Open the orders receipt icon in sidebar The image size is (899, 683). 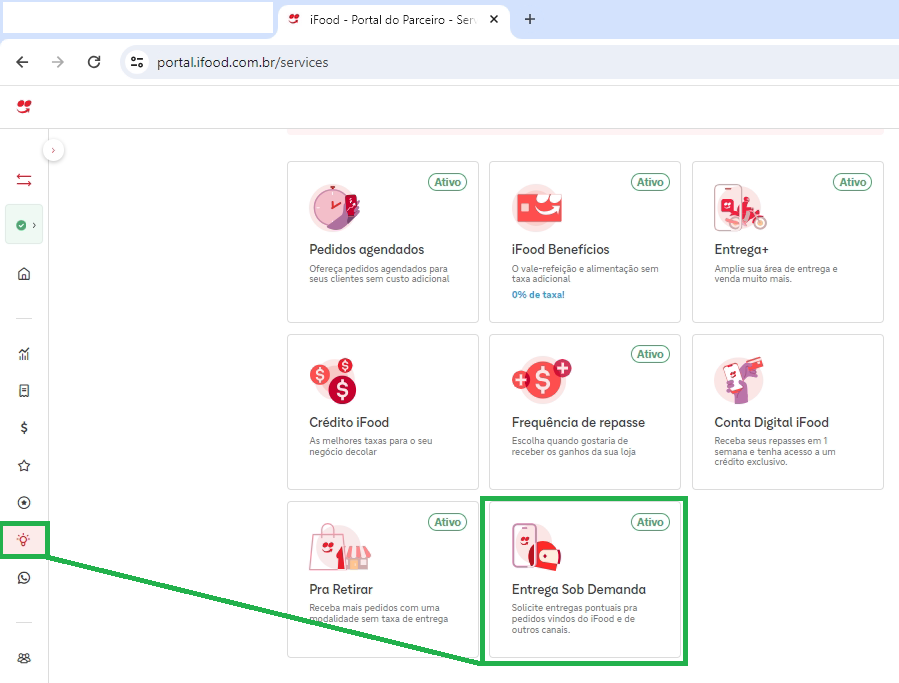pyautogui.click(x=24, y=391)
